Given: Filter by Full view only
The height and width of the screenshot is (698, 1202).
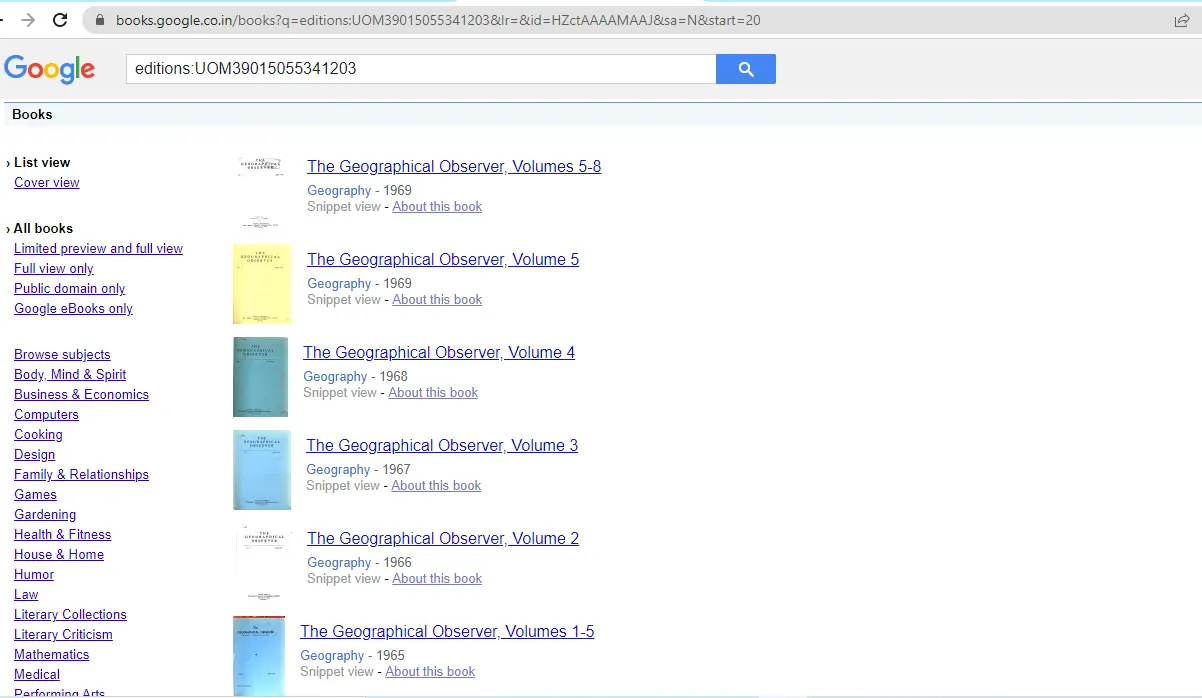Looking at the screenshot, I should pyautogui.click(x=54, y=269).
